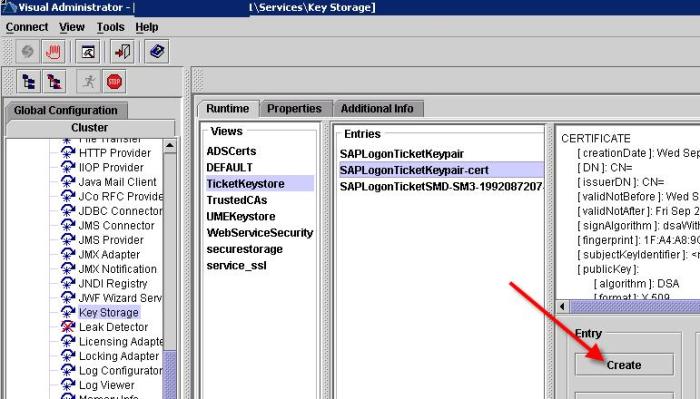The image size is (700, 399).
Task: Select UMEKeystore view
Action: [241, 216]
